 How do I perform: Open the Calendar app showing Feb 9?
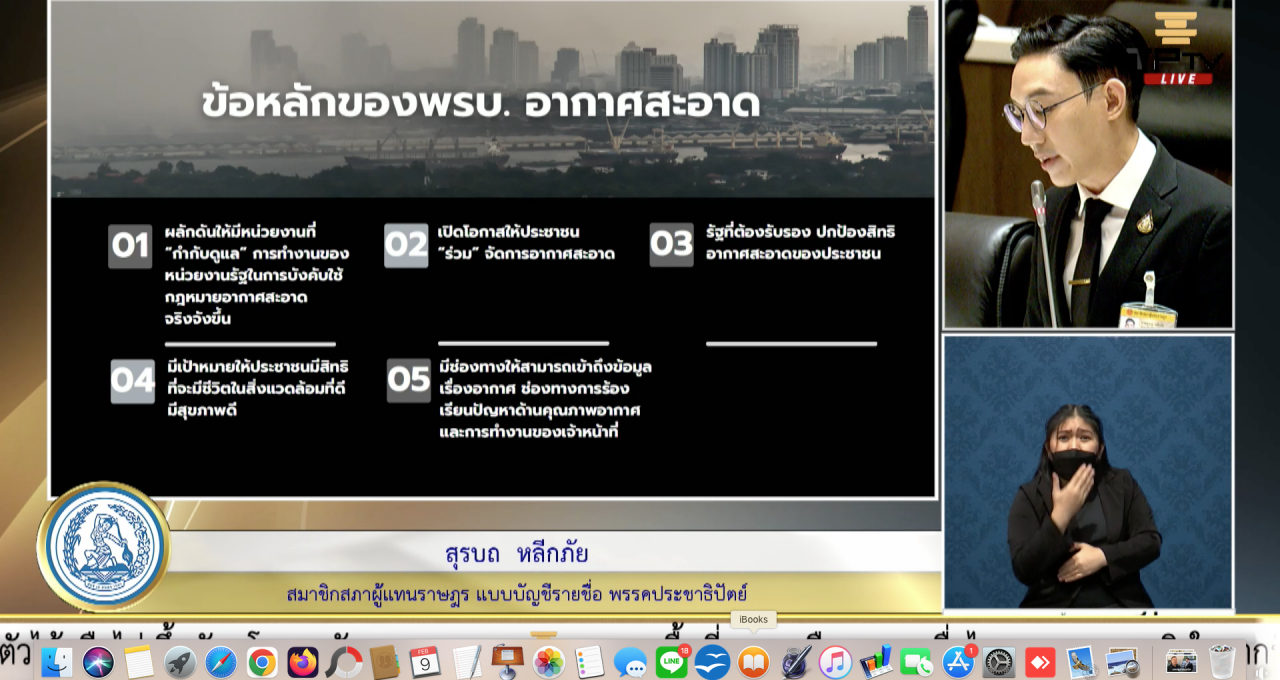point(425,662)
